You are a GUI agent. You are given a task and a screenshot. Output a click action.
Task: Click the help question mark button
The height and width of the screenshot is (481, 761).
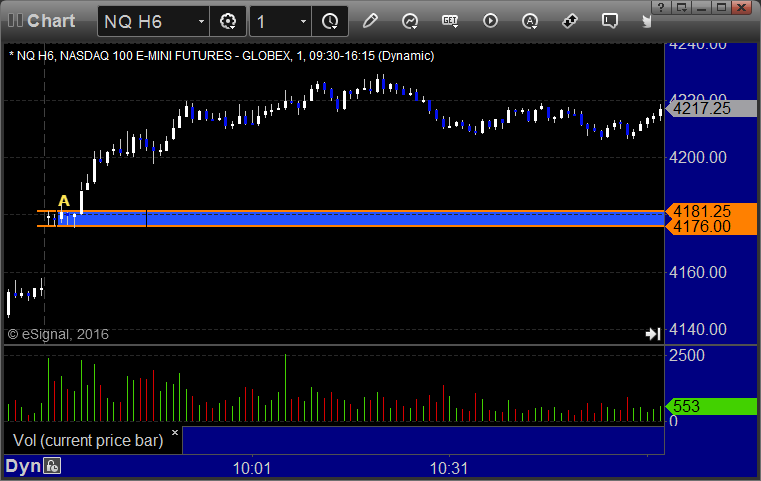(661, 7)
